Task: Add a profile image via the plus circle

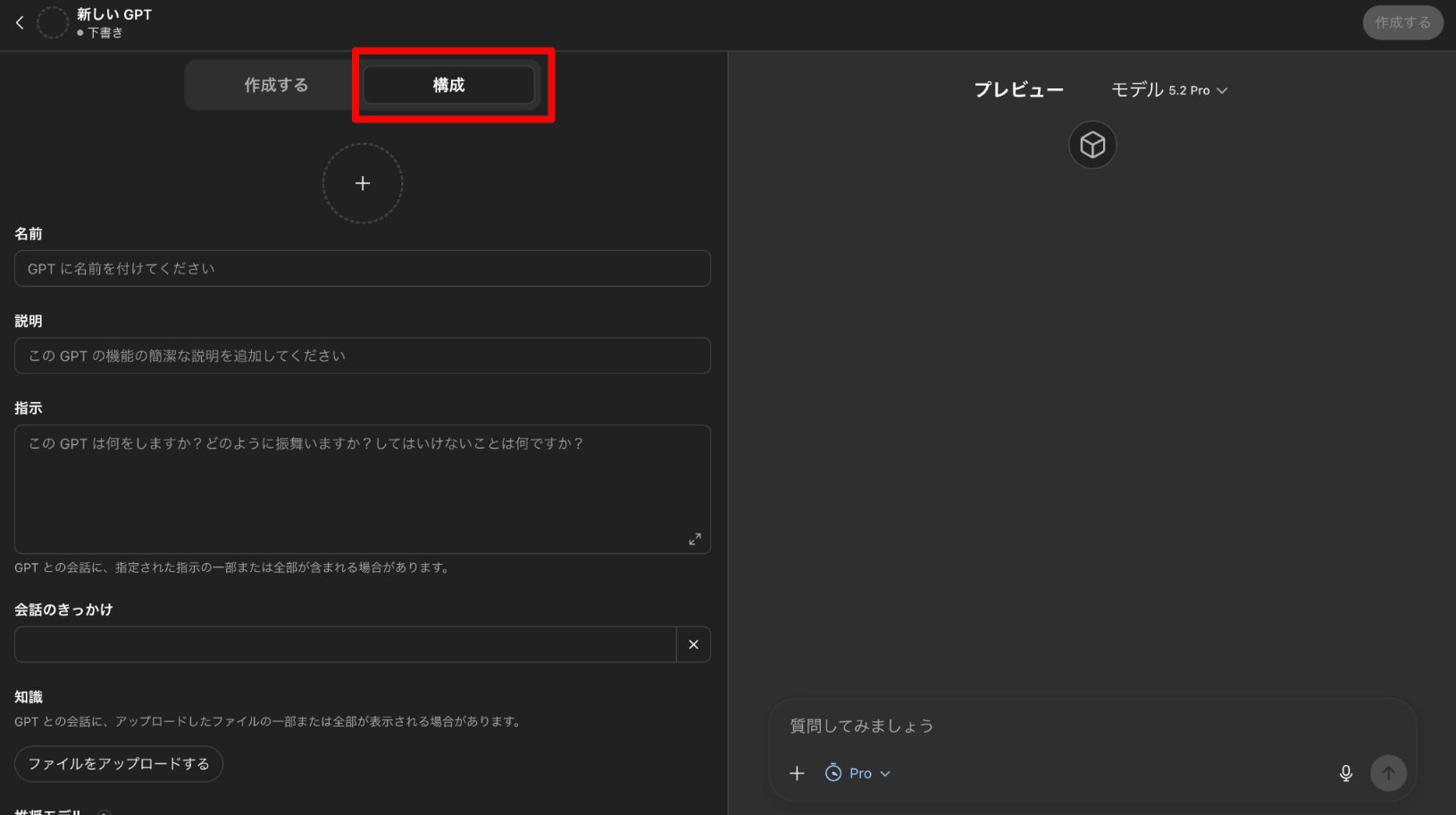Action: (x=363, y=183)
